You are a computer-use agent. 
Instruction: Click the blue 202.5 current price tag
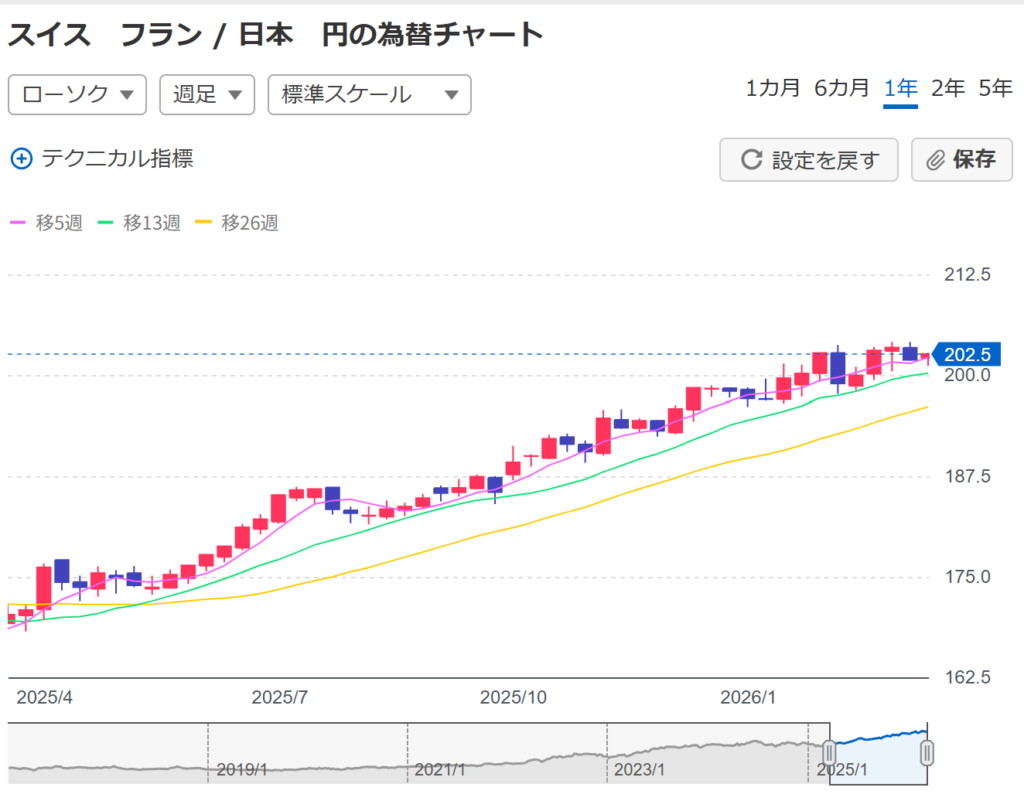coord(966,354)
